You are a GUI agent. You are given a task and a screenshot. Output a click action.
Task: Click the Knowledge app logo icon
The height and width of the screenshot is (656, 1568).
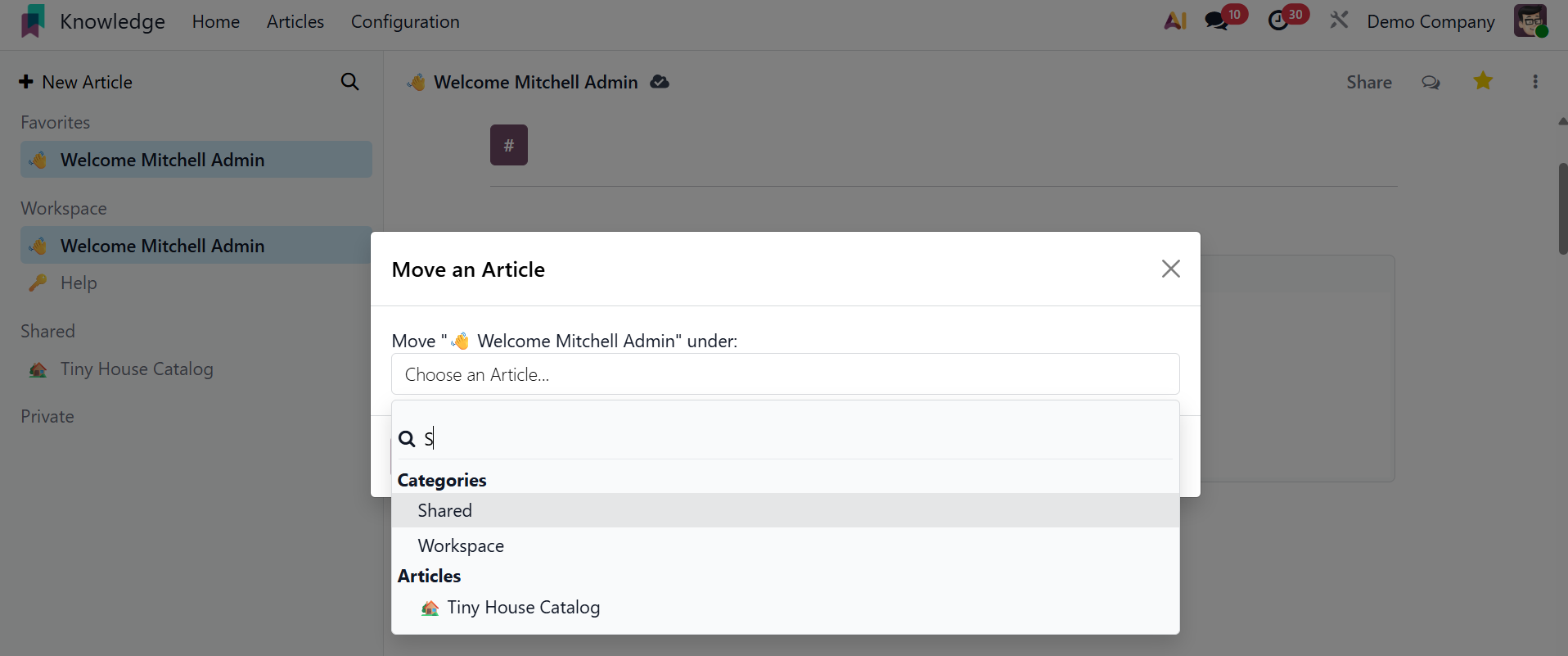click(x=33, y=21)
